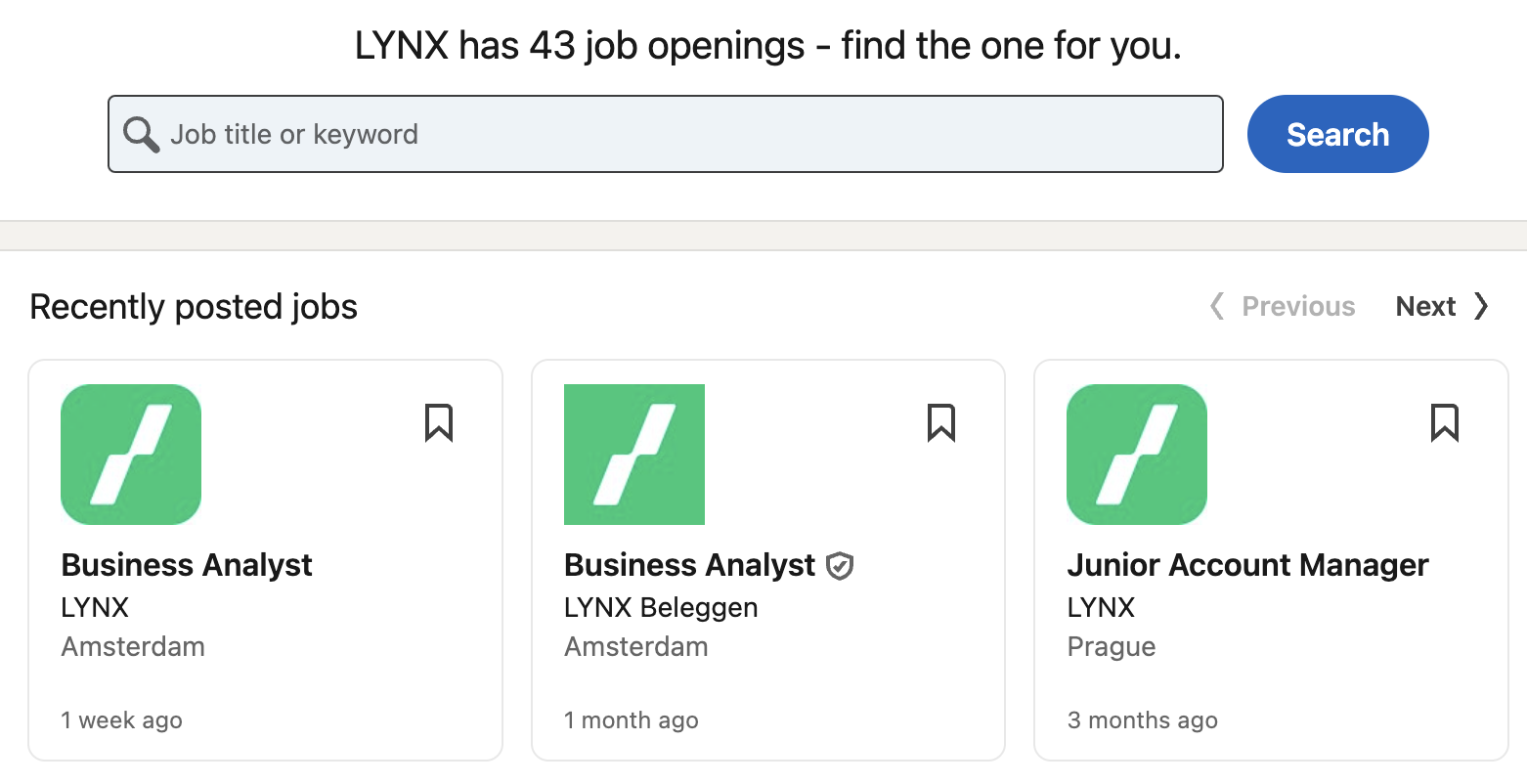
Task: Click the '1 week ago' timestamp
Action: coord(121,720)
